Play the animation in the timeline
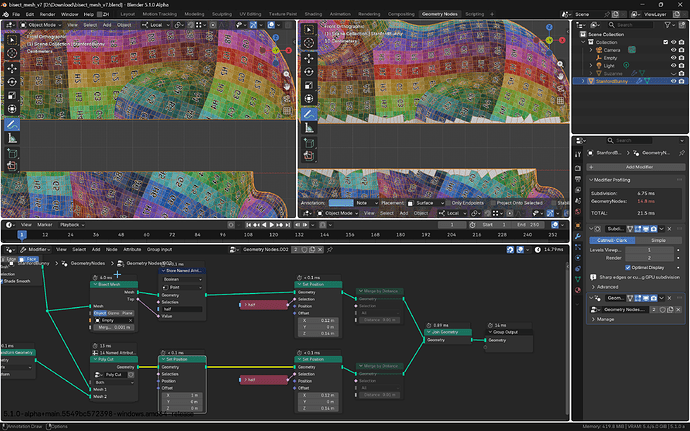 [272, 225]
